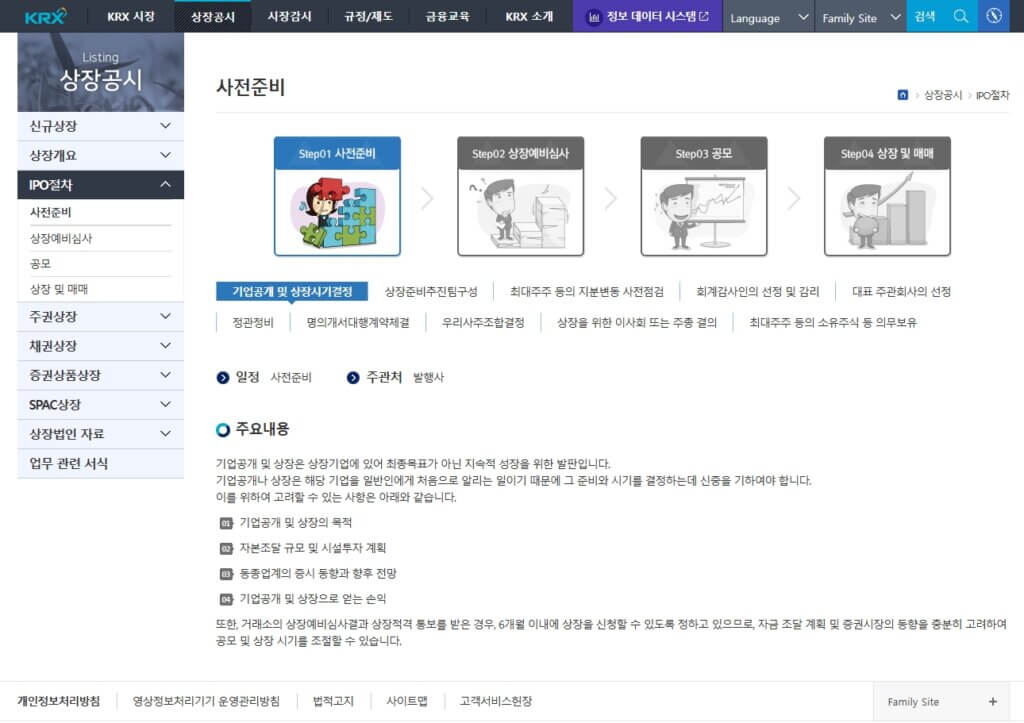The height and width of the screenshot is (723, 1024).
Task: Click the Step01 사전준비 step card
Action: [337, 195]
